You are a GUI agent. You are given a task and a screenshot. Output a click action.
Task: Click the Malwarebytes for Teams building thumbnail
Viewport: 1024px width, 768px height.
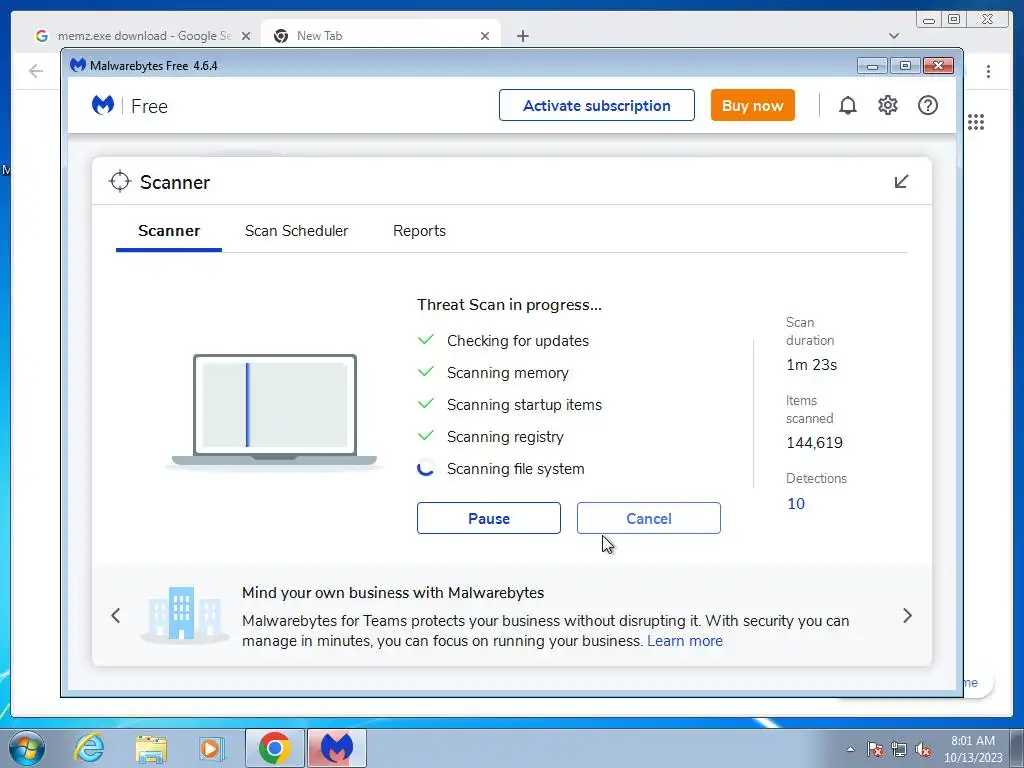click(184, 615)
